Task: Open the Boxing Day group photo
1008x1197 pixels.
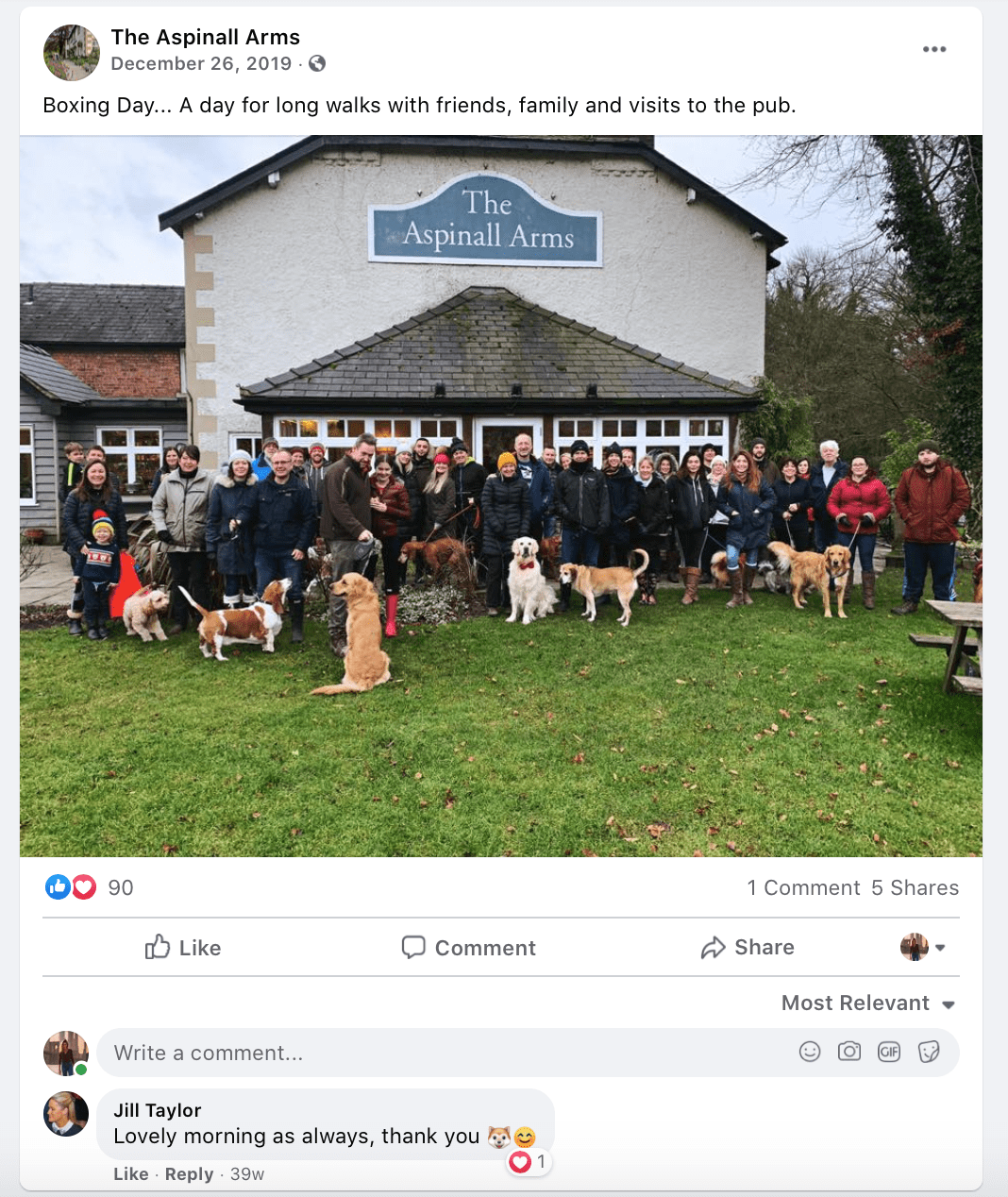Action: tap(501, 496)
